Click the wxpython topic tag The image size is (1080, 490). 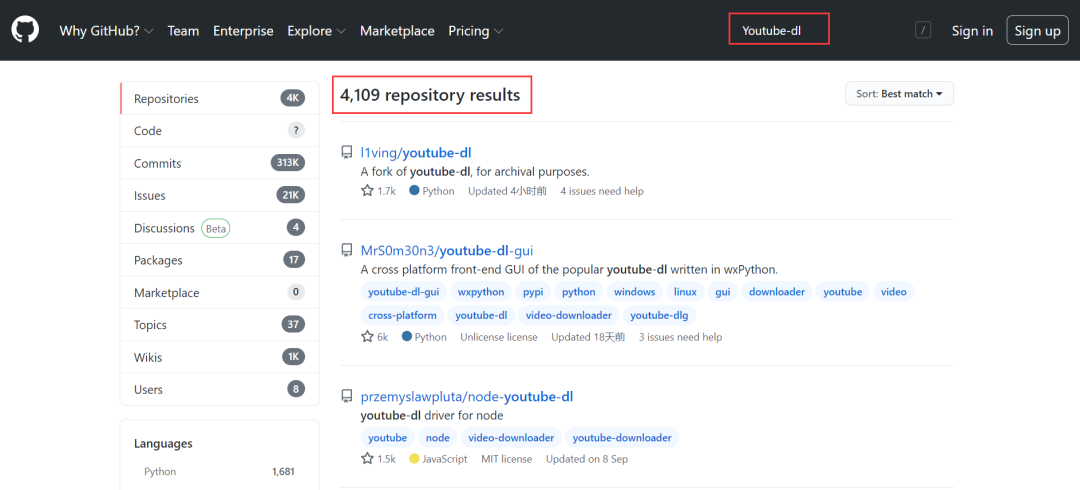point(481,292)
